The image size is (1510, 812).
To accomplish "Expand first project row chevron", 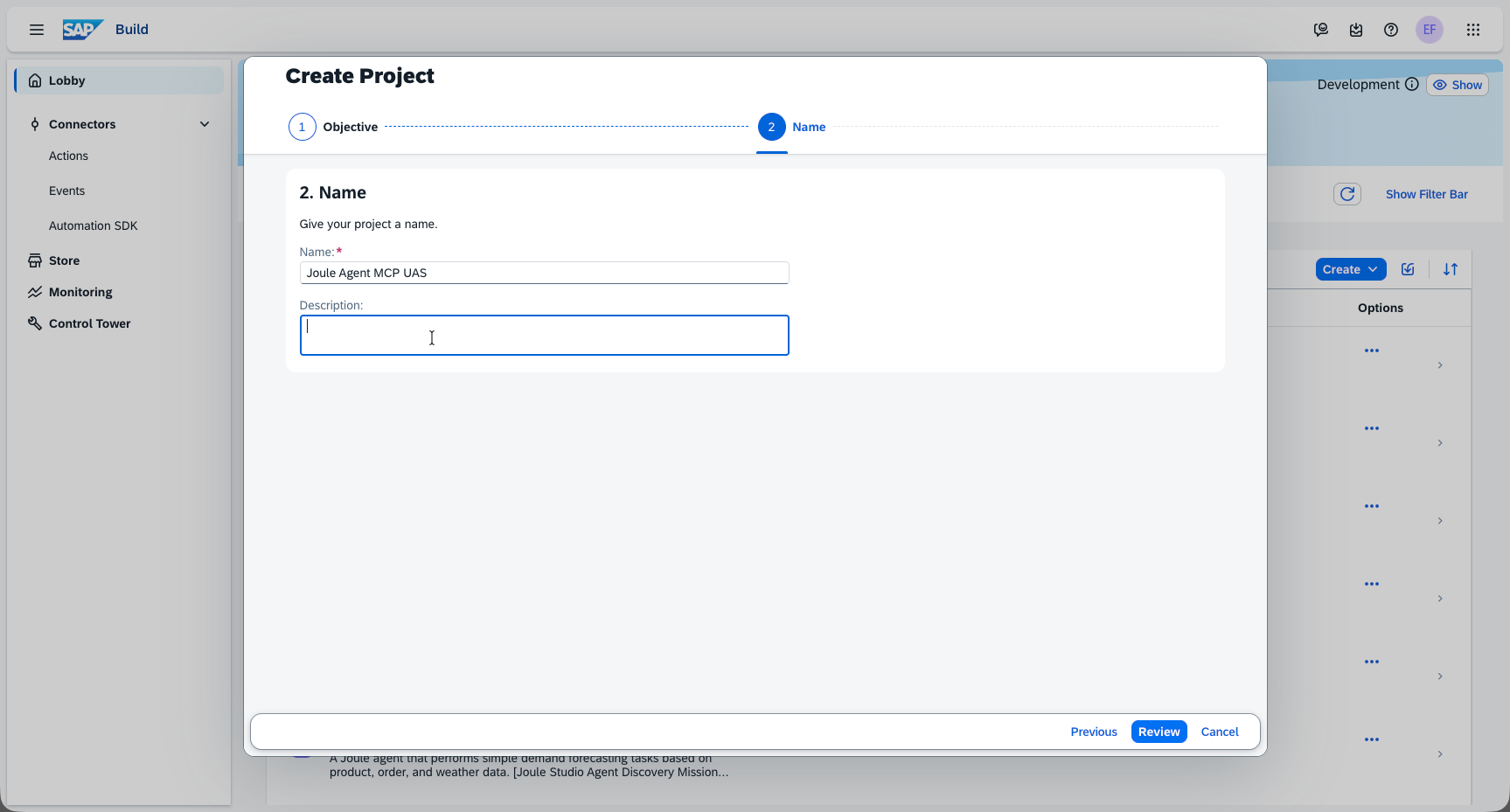I will click(1440, 365).
